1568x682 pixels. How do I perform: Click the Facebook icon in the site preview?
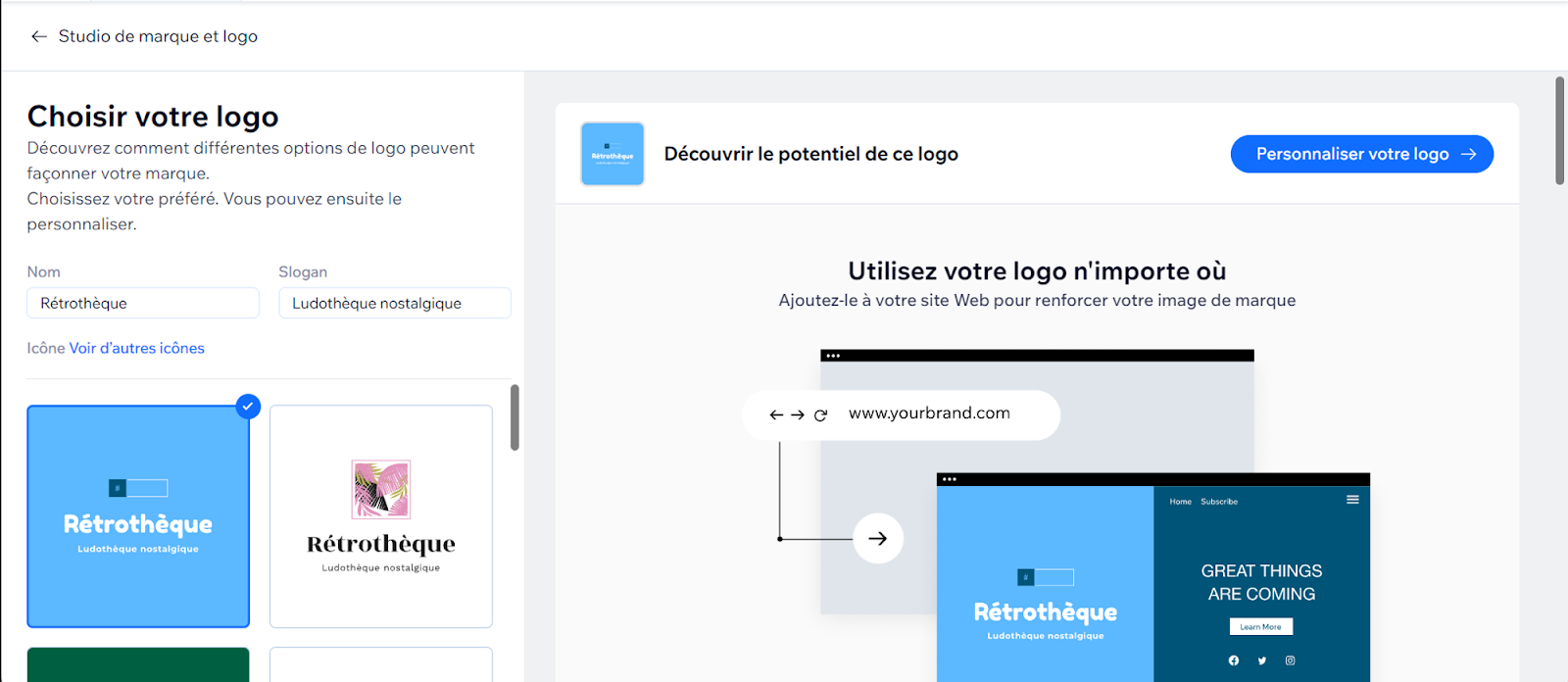[x=1234, y=660]
